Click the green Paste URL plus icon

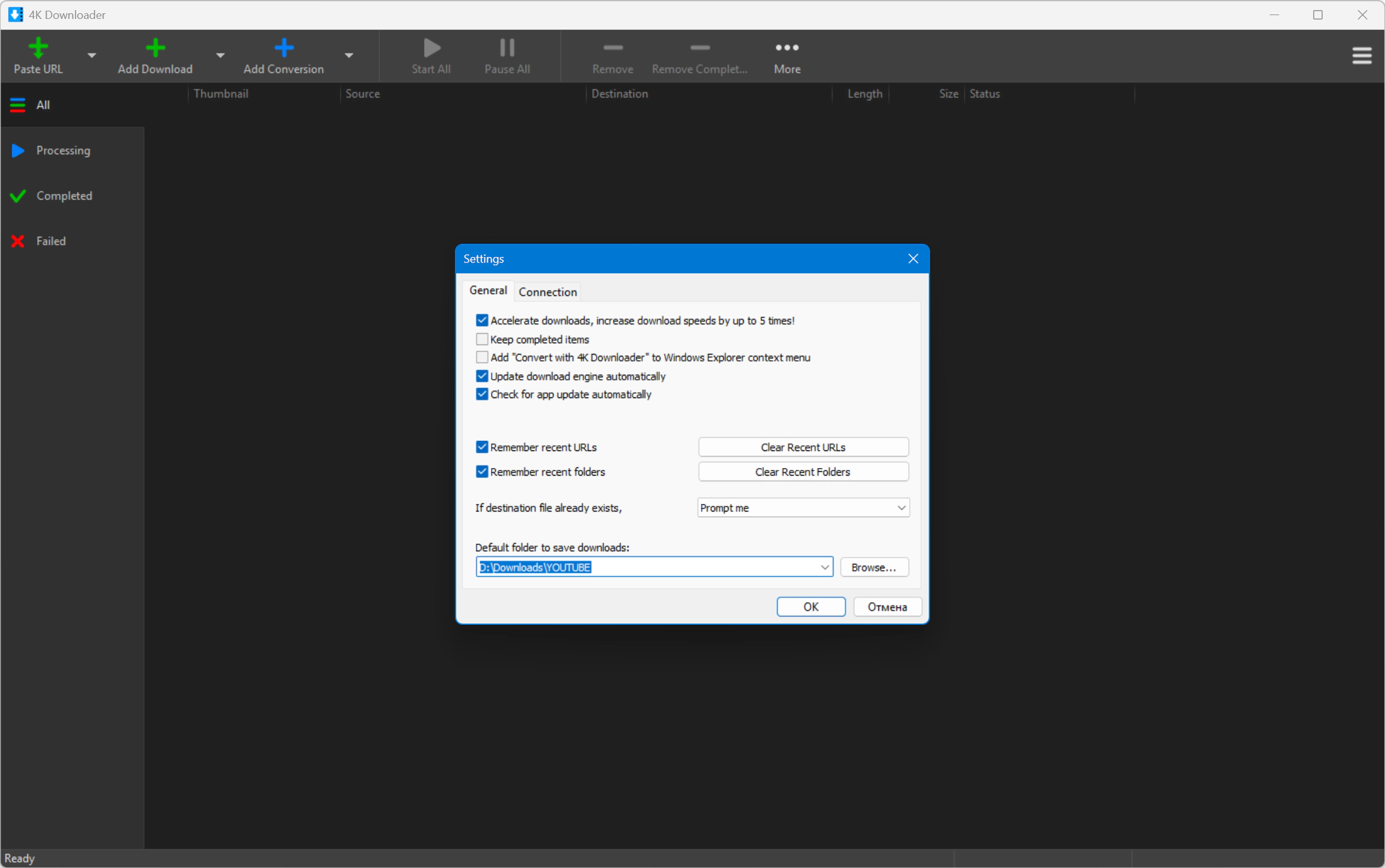[x=38, y=48]
